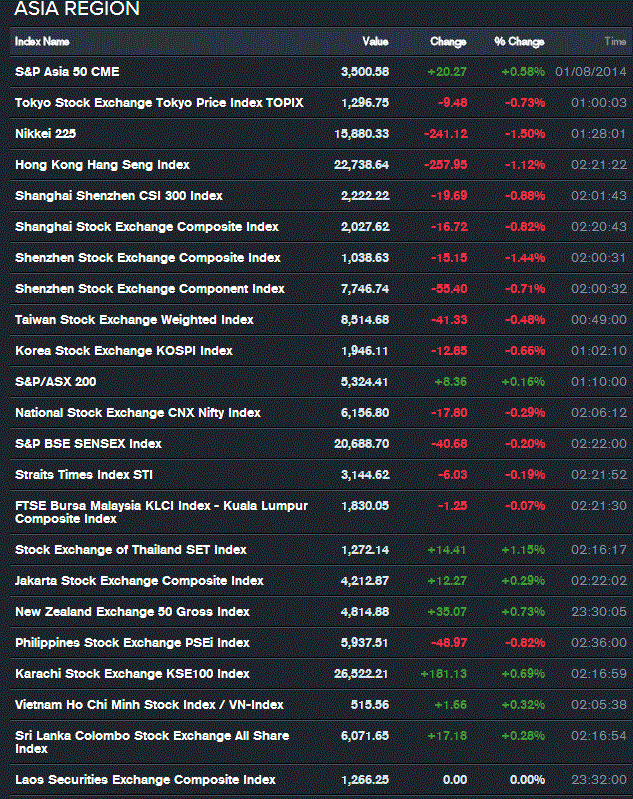Open National Stock Exchange CNX Nifty Index
Image resolution: width=633 pixels, height=799 pixels.
(138, 413)
